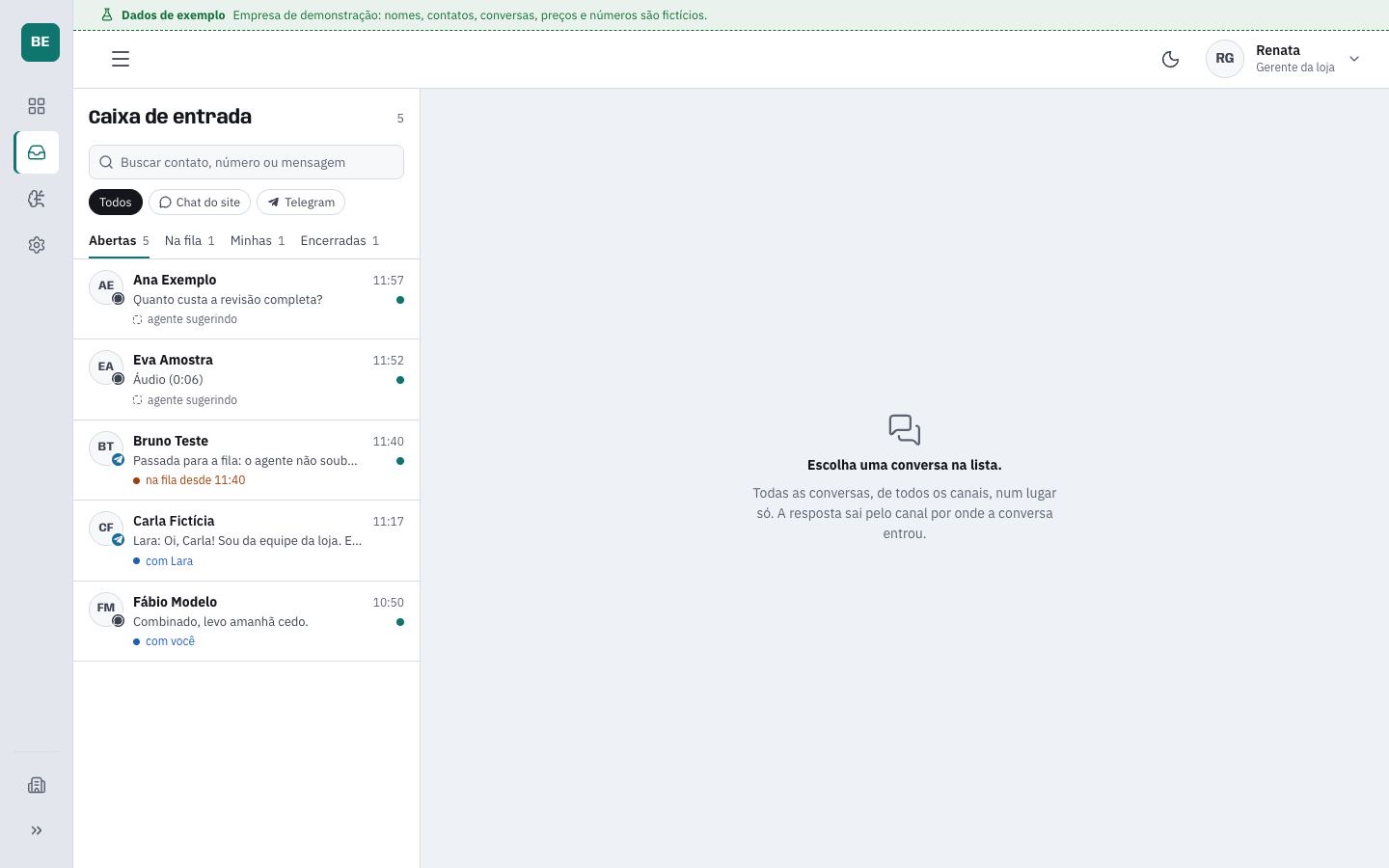Click 'Gerente da loja' role text
The width and height of the screenshot is (1389, 868).
point(1295,68)
